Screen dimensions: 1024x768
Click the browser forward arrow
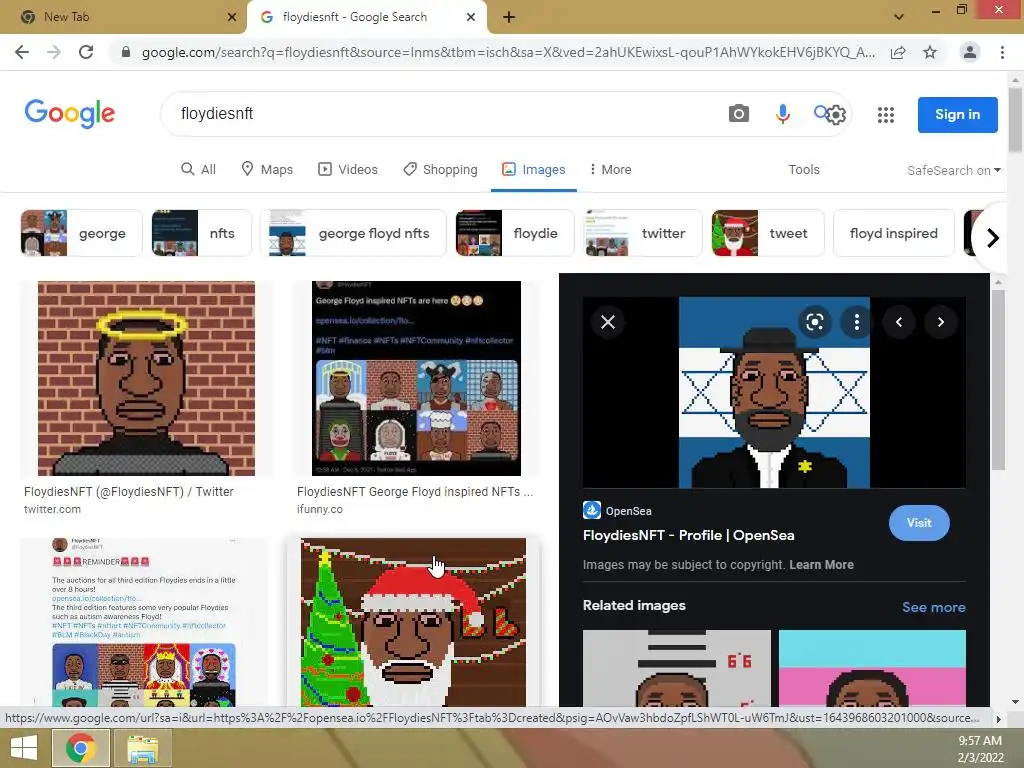pos(54,52)
